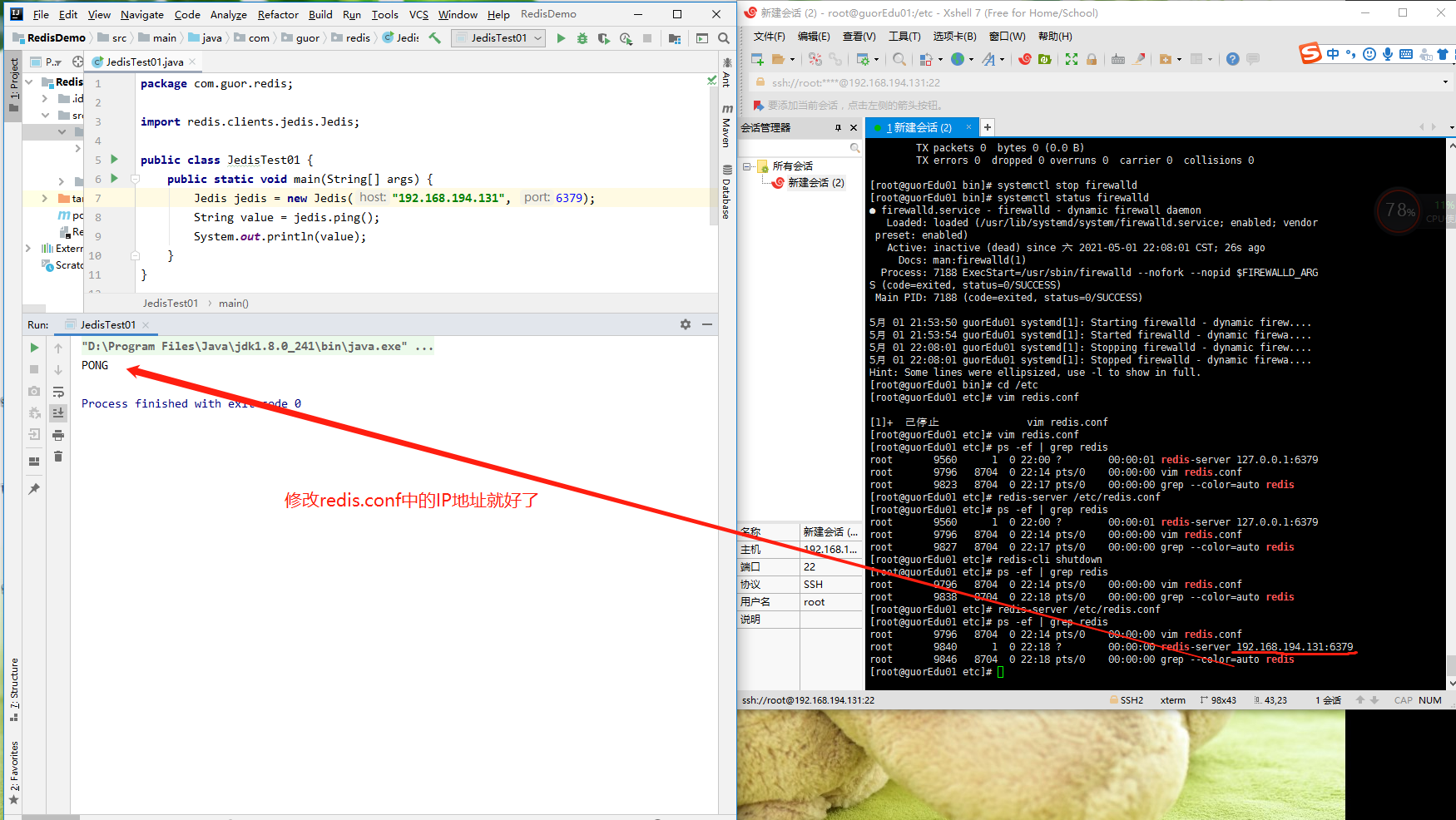Rerun program in Run panel
Screen dimensions: 1456x820
tap(34, 348)
